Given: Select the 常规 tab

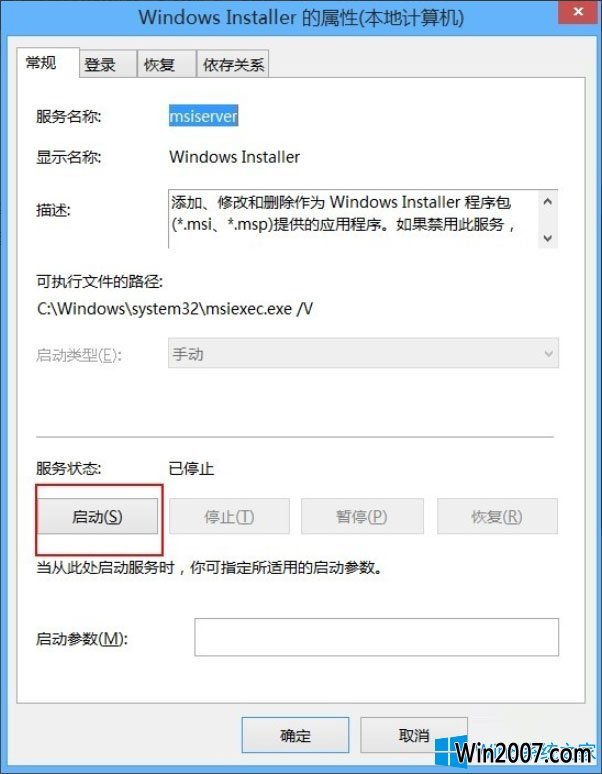Looking at the screenshot, I should pos(47,63).
